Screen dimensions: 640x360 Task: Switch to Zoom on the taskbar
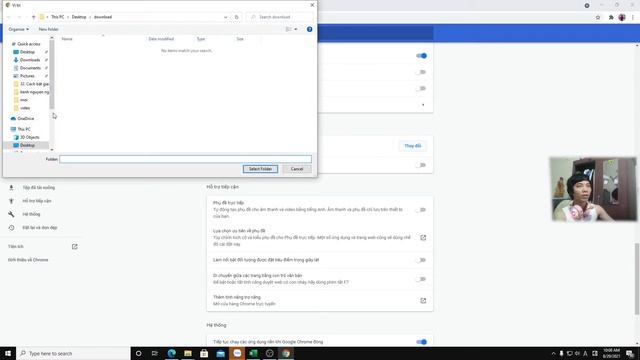(x=237, y=353)
